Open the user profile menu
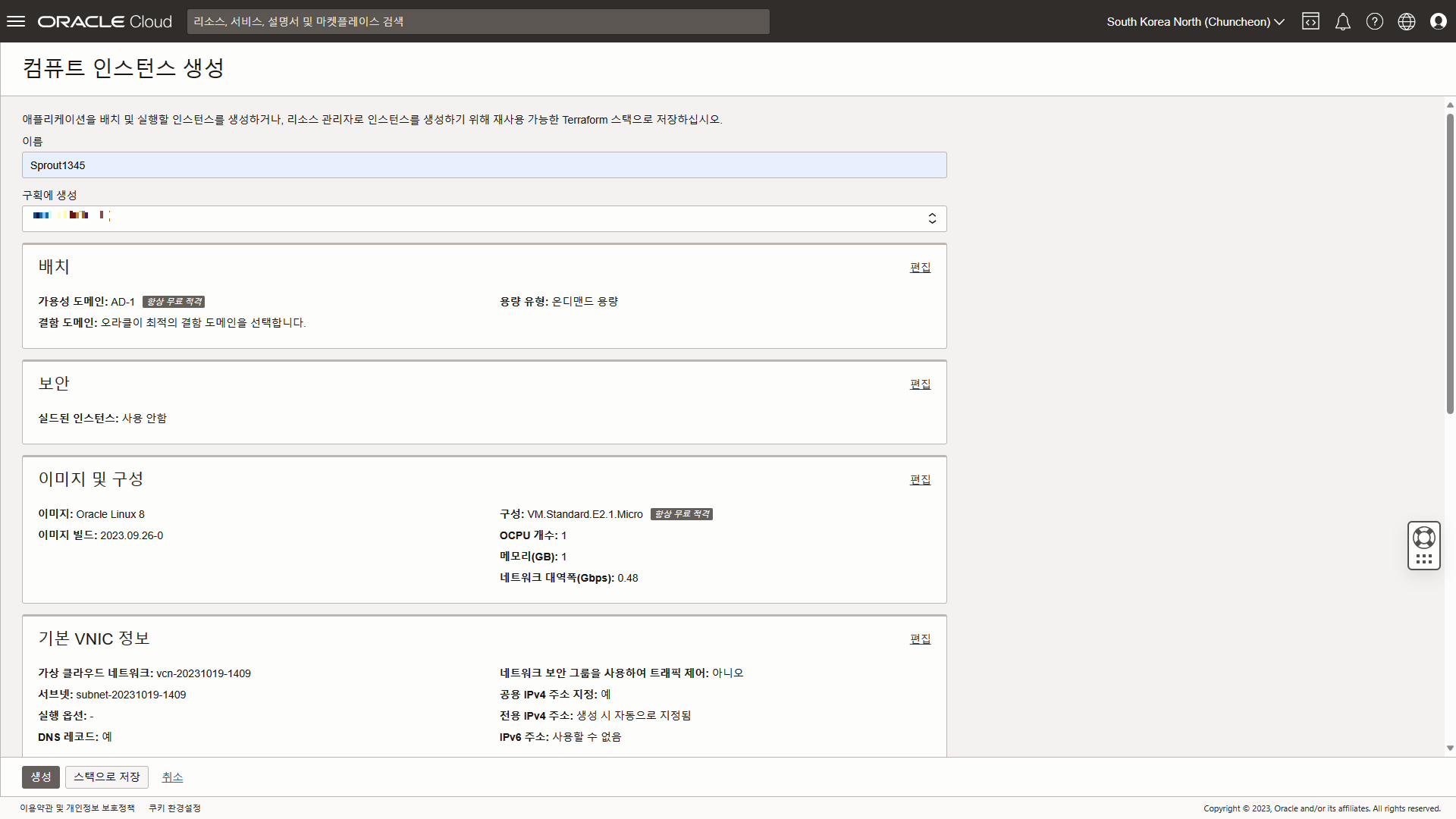Image resolution: width=1456 pixels, height=819 pixels. point(1438,21)
